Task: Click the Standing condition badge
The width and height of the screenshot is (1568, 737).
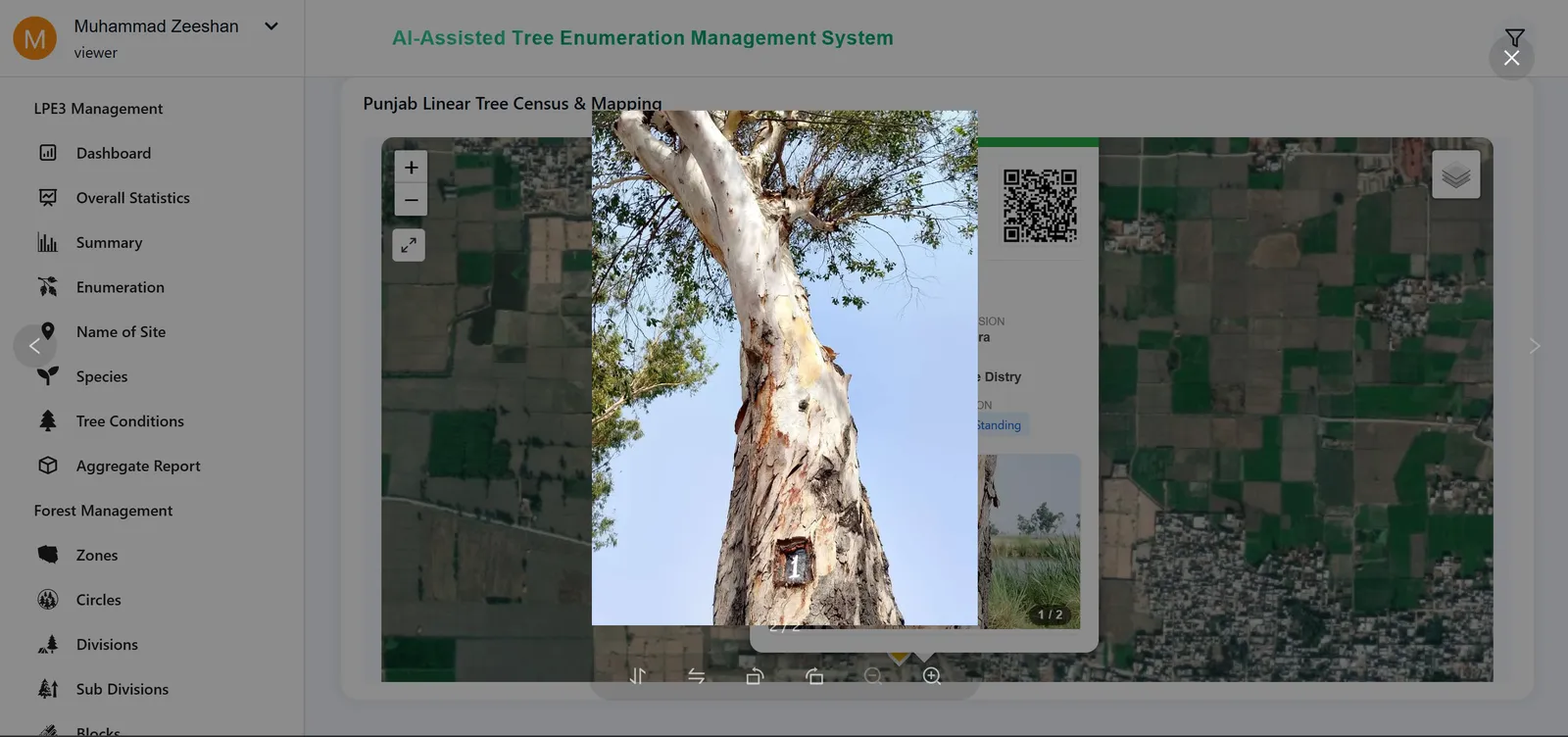Action: (1000, 425)
